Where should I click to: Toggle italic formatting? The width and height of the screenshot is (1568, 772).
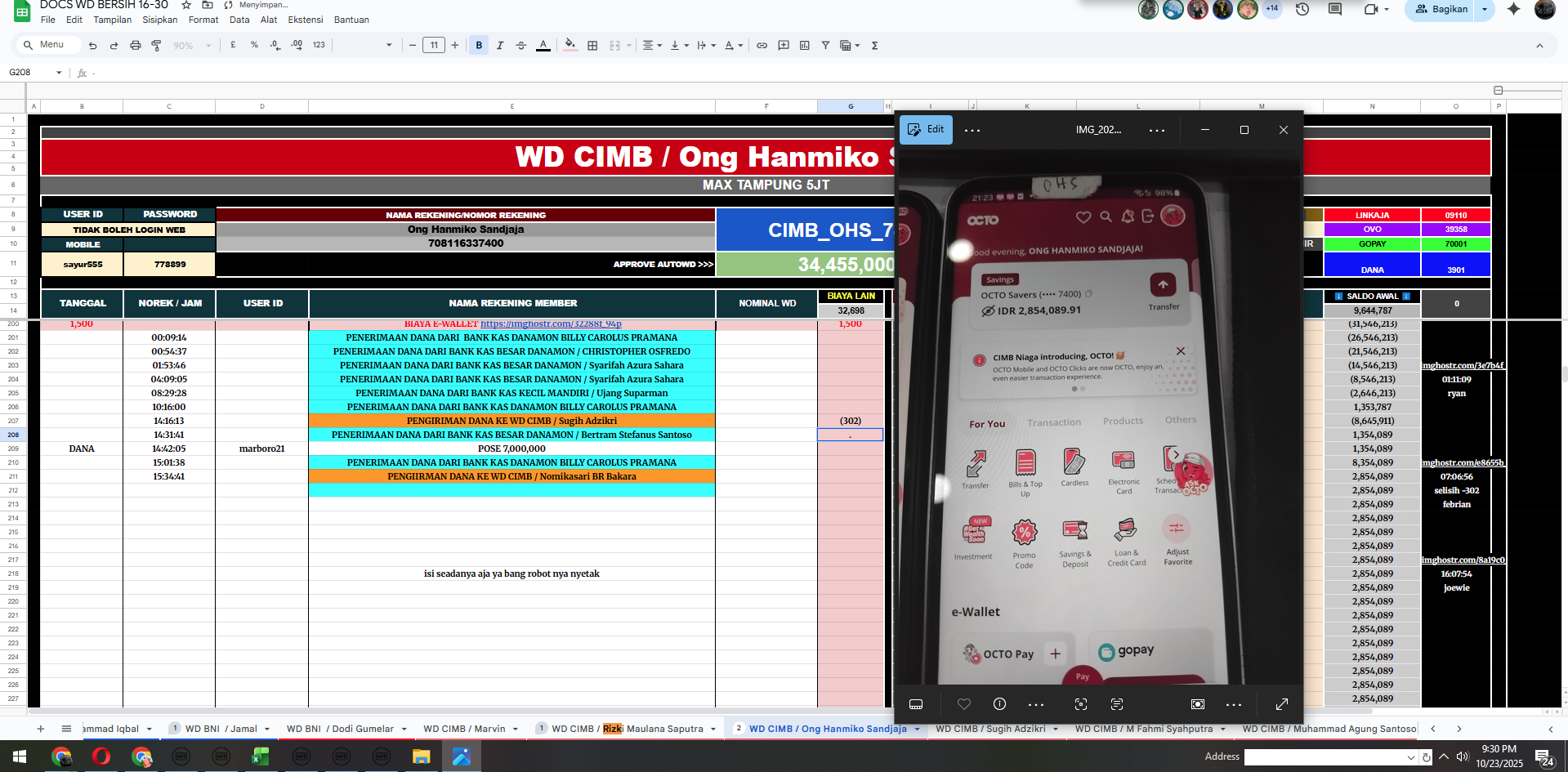pyautogui.click(x=500, y=46)
